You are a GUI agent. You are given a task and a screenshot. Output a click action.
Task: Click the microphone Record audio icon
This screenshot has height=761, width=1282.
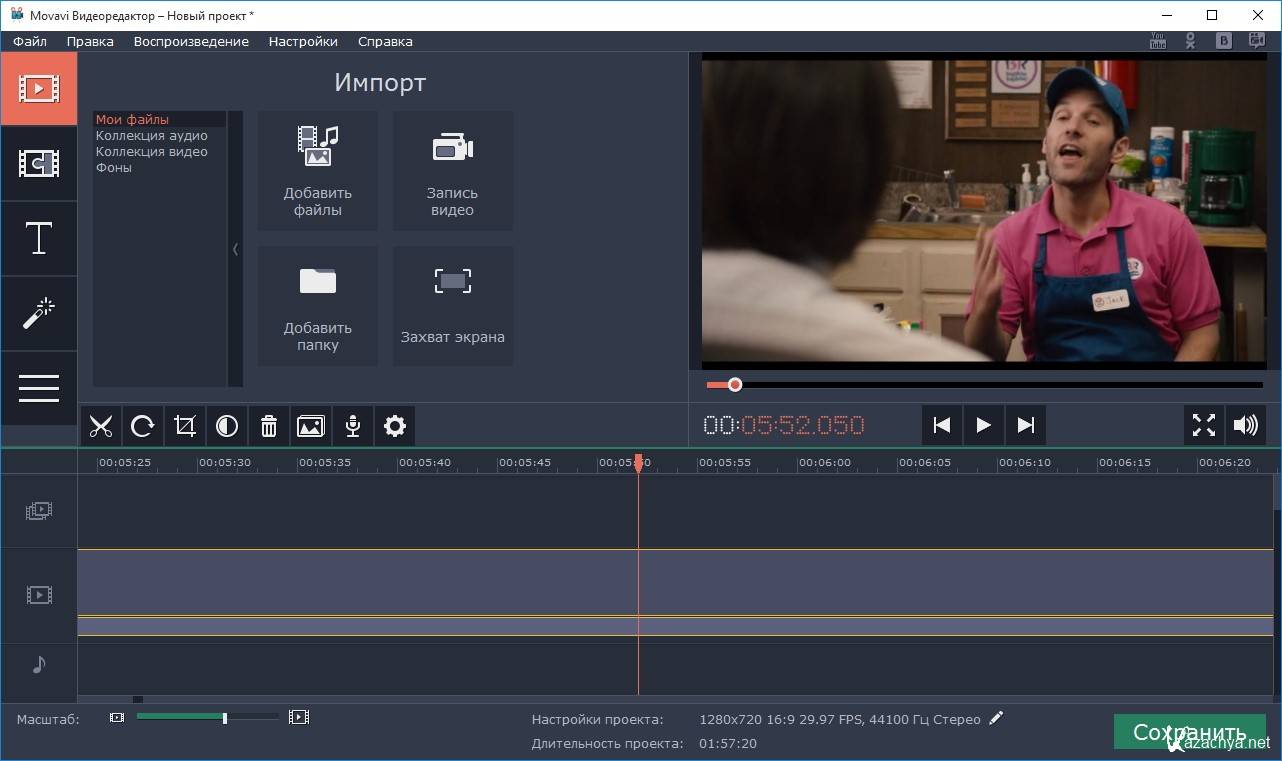pyautogui.click(x=353, y=426)
